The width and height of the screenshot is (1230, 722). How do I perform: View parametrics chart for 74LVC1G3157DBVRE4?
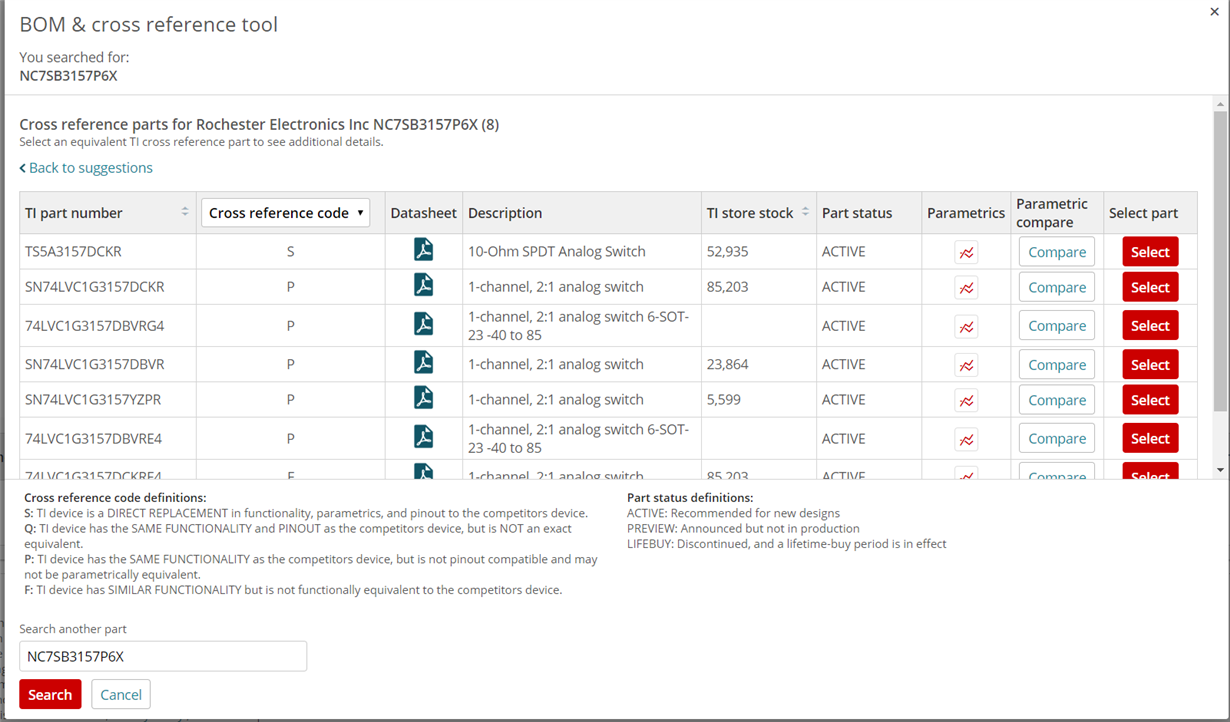966,438
